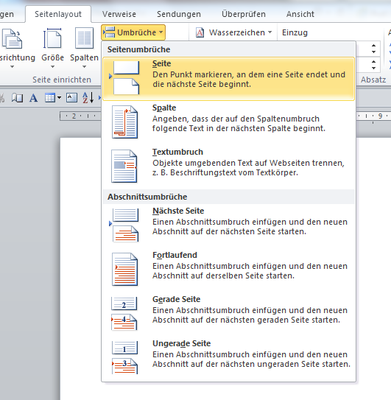Expand the Größe dropdown arrow
The width and height of the screenshot is (391, 400).
(x=52, y=67)
